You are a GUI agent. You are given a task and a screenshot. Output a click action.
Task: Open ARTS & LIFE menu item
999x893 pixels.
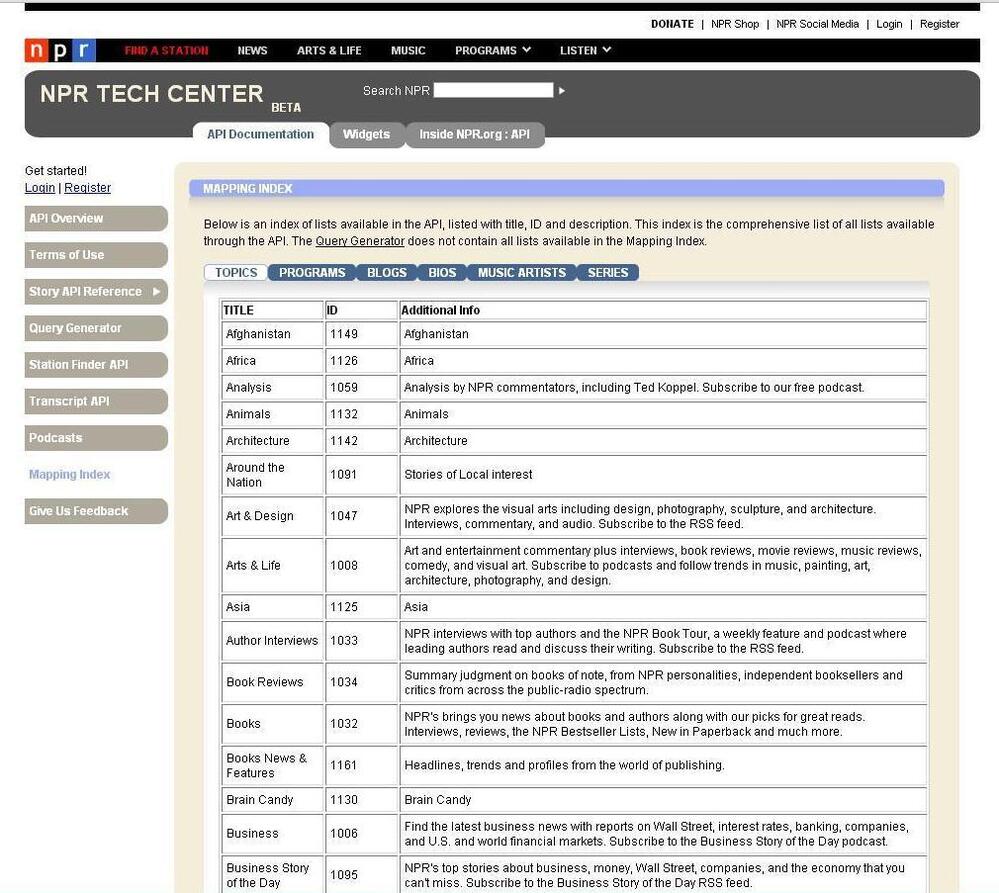(x=329, y=50)
